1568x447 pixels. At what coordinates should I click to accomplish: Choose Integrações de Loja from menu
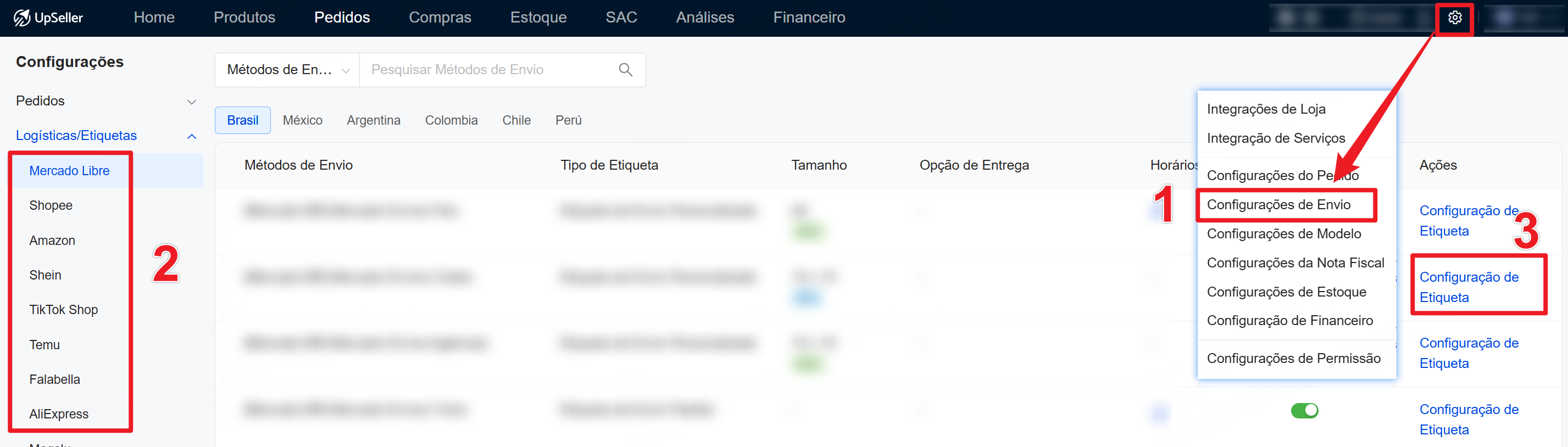(x=1266, y=109)
